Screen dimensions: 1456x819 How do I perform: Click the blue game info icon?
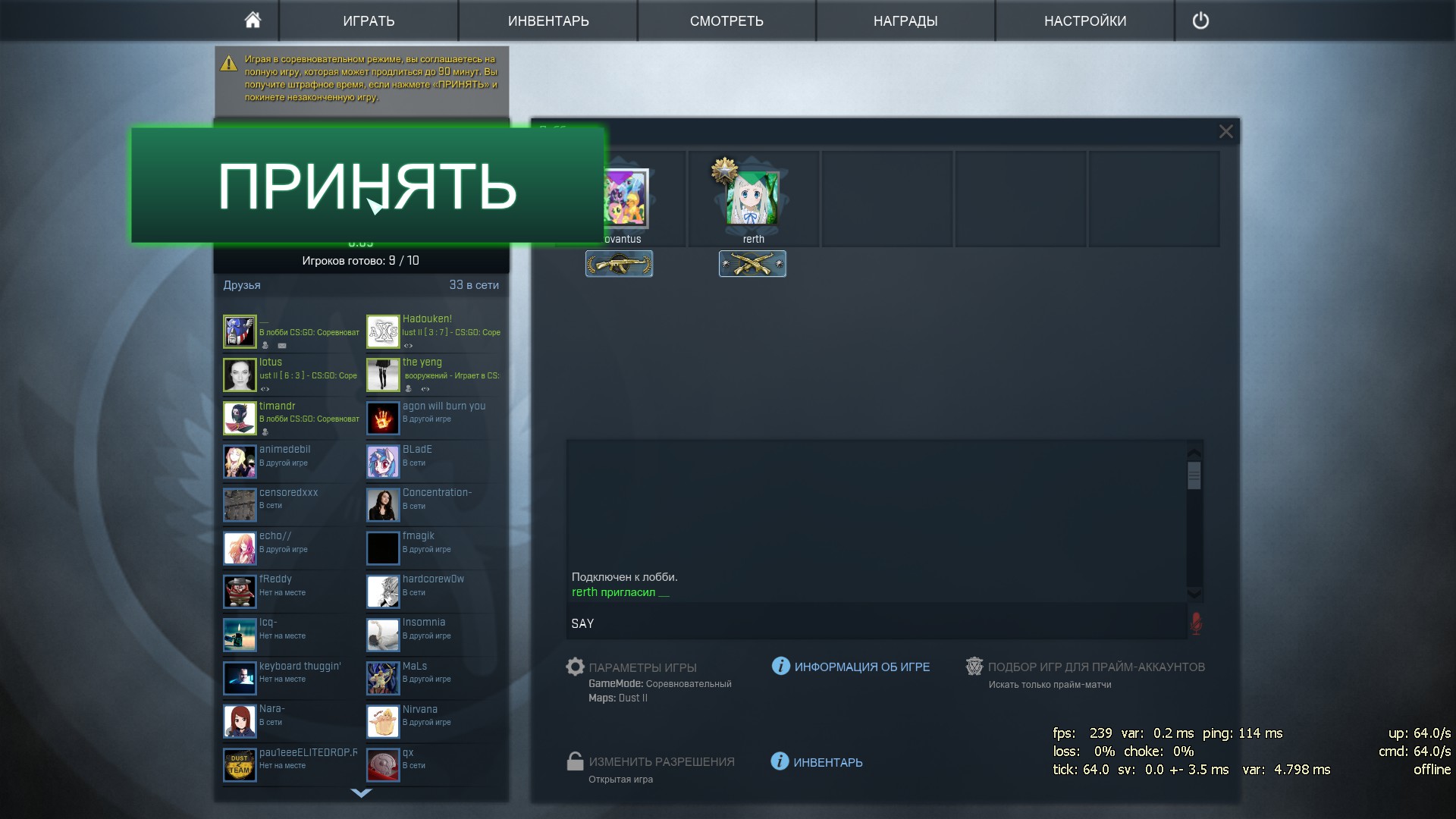pos(780,666)
